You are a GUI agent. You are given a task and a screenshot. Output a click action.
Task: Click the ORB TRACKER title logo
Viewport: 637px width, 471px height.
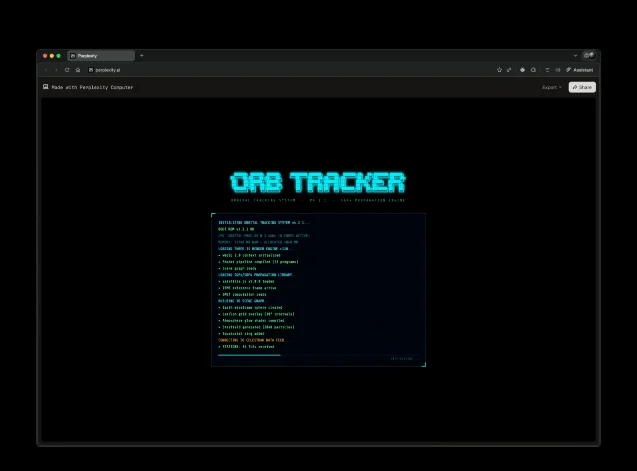[318, 183]
